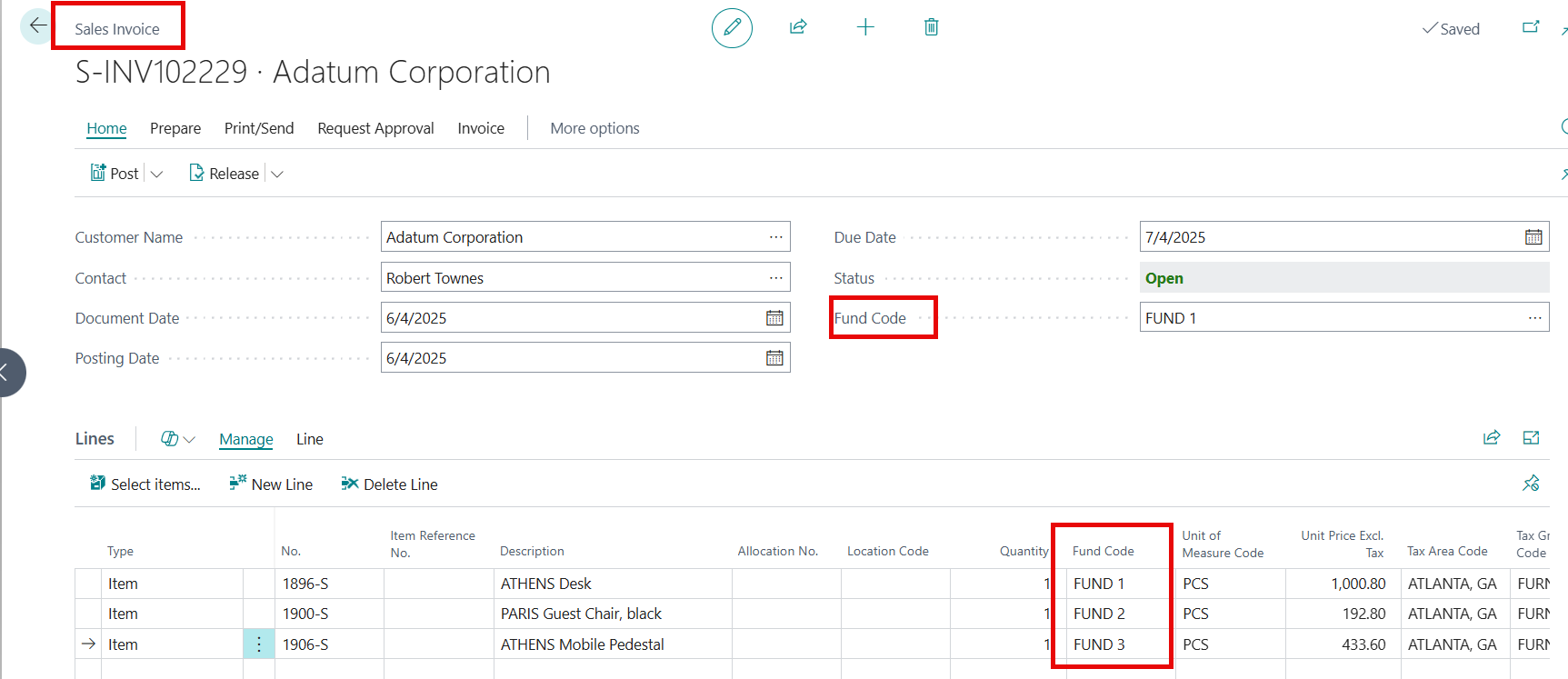
Task: Click the back arrow button
Action: click(37, 26)
